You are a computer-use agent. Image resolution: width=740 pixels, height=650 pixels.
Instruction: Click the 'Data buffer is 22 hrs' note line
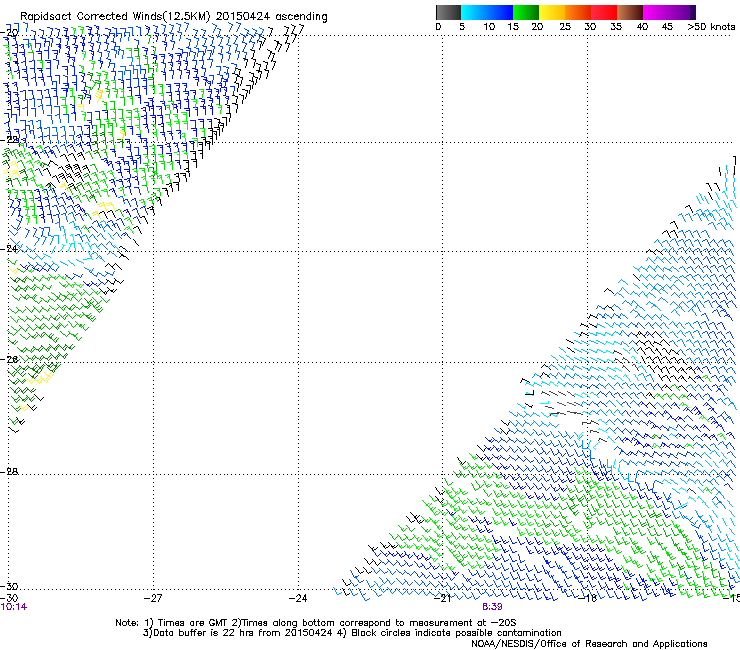click(x=352, y=633)
